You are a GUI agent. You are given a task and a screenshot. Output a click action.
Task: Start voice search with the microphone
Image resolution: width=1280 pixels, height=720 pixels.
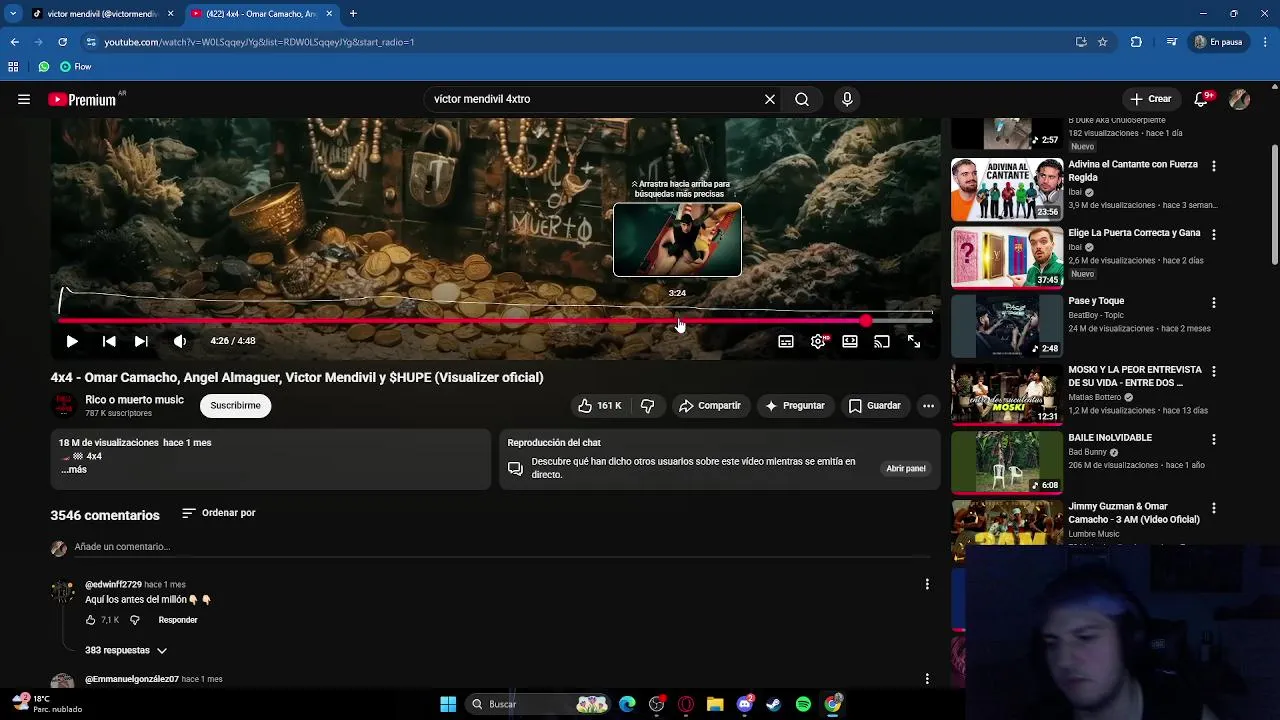point(847,99)
